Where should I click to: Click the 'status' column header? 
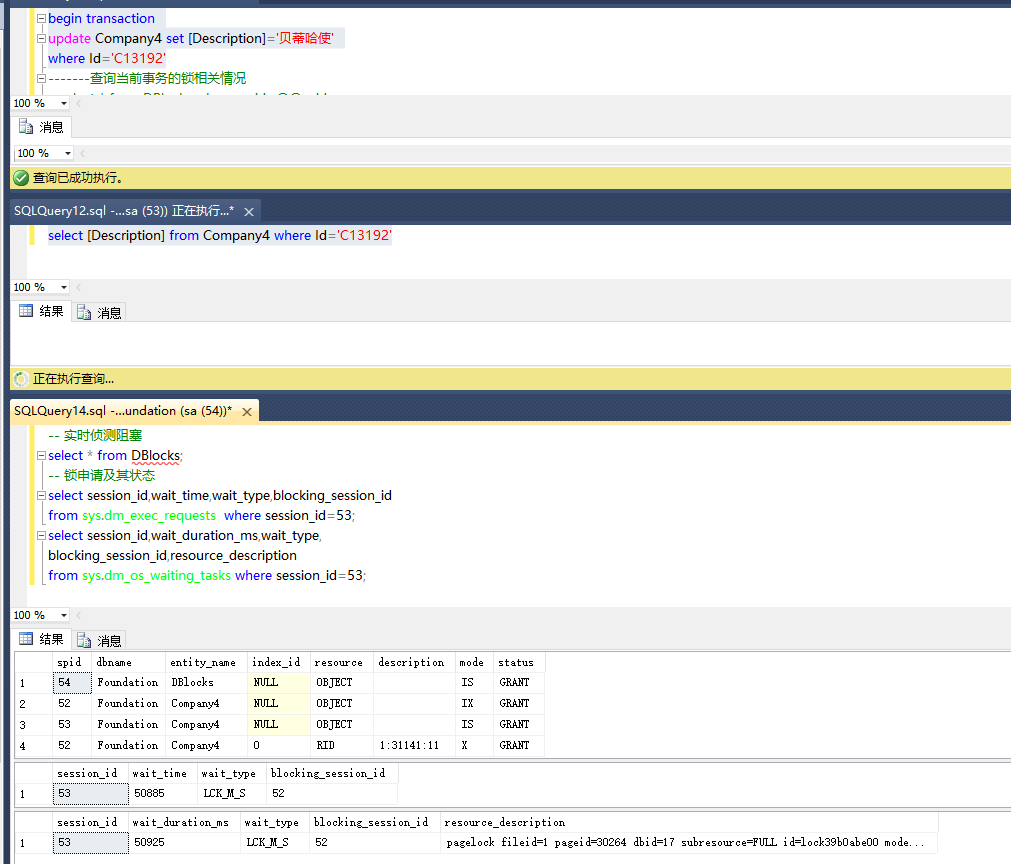(520, 662)
